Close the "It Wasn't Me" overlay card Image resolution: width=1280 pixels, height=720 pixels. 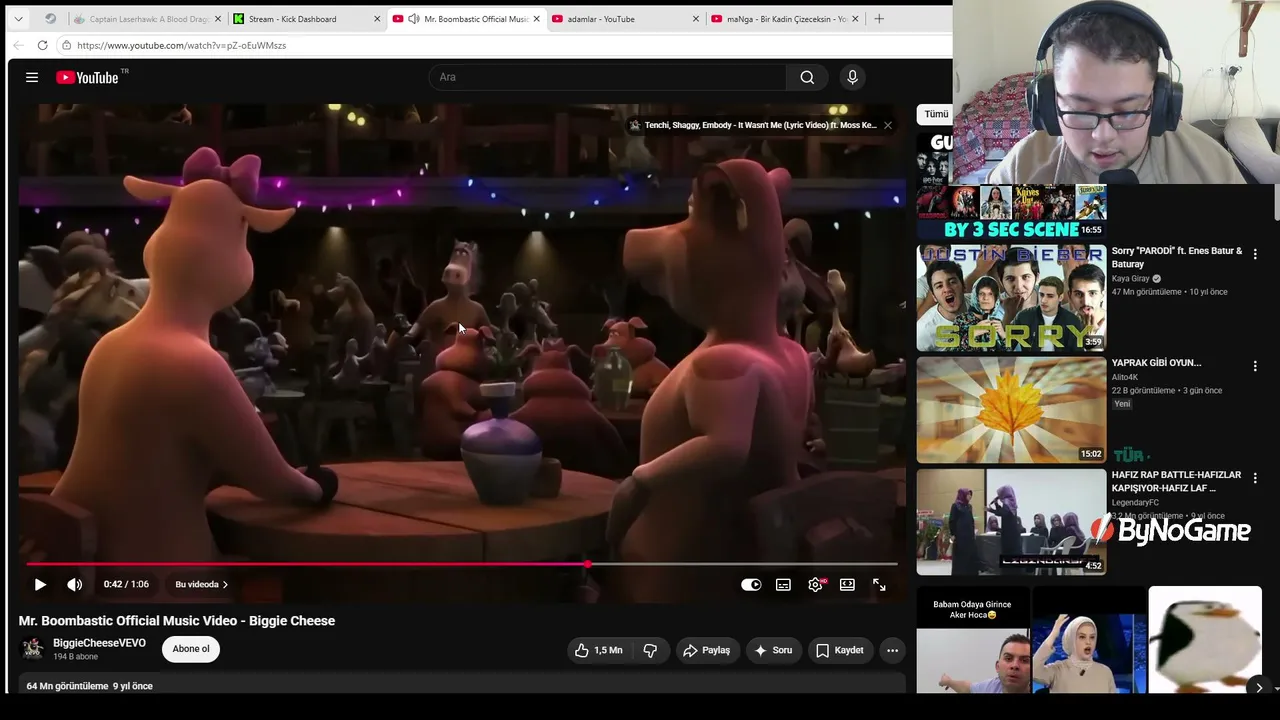(x=887, y=125)
